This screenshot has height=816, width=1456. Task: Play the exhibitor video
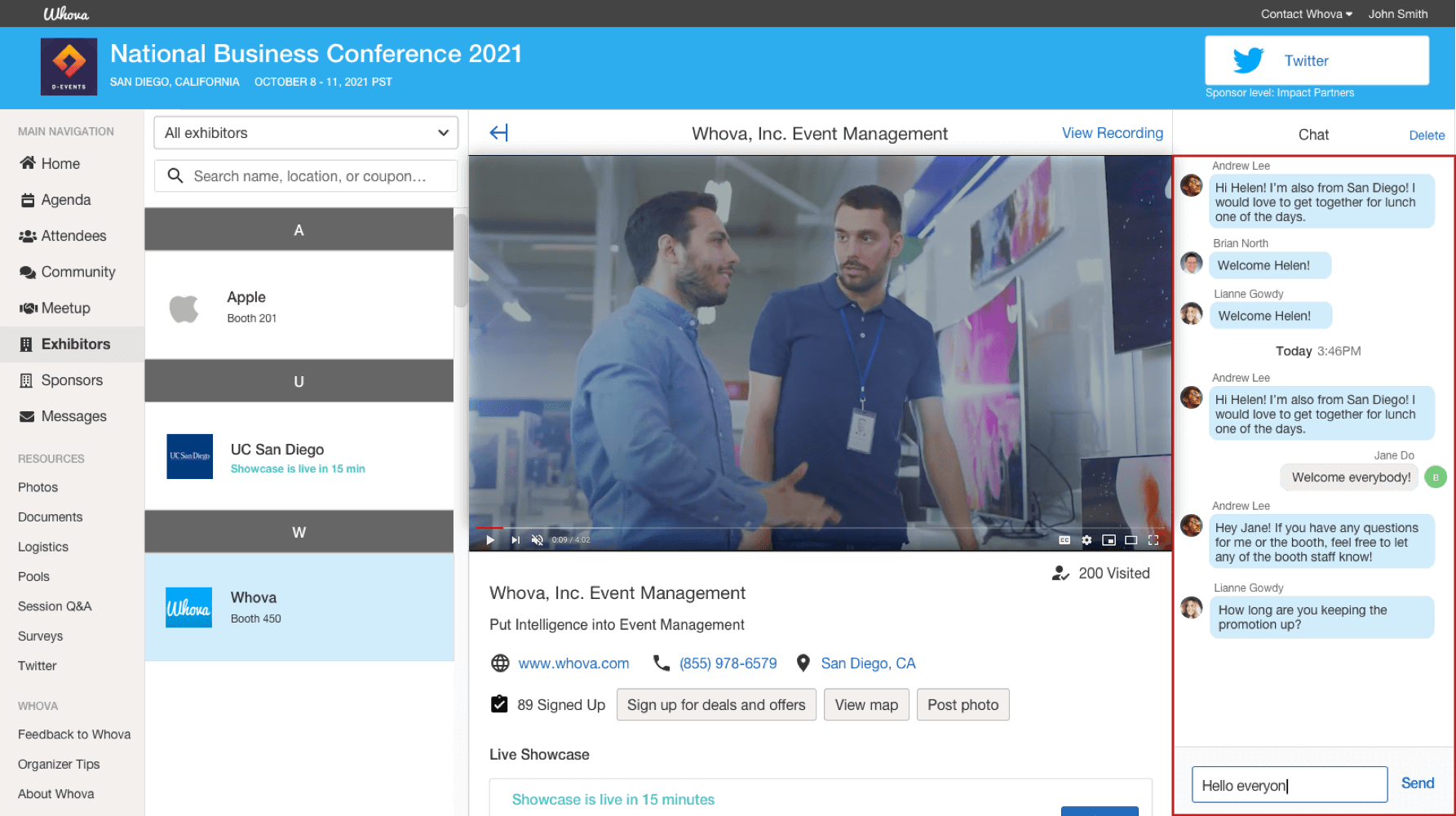pos(490,539)
